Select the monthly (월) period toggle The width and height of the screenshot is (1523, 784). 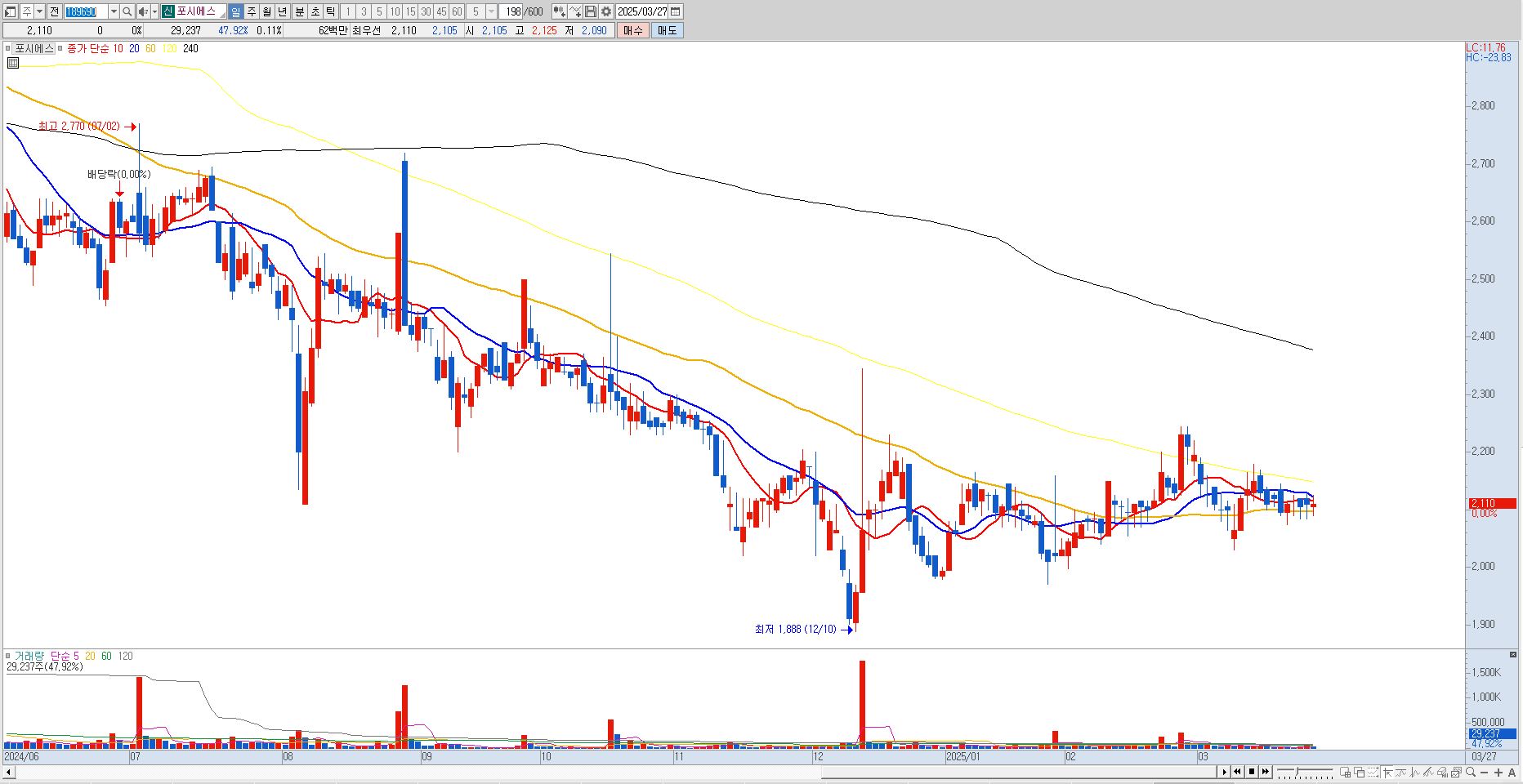266,11
